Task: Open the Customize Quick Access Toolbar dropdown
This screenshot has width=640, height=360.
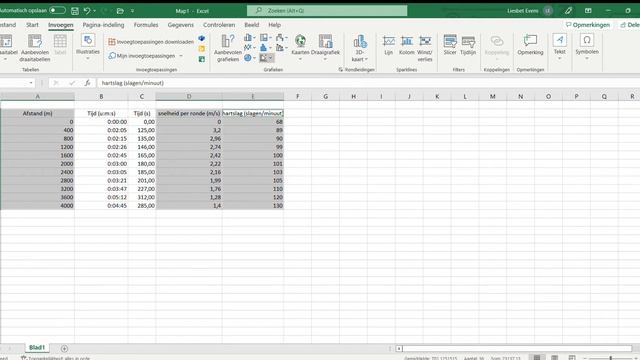Action: pos(132,11)
